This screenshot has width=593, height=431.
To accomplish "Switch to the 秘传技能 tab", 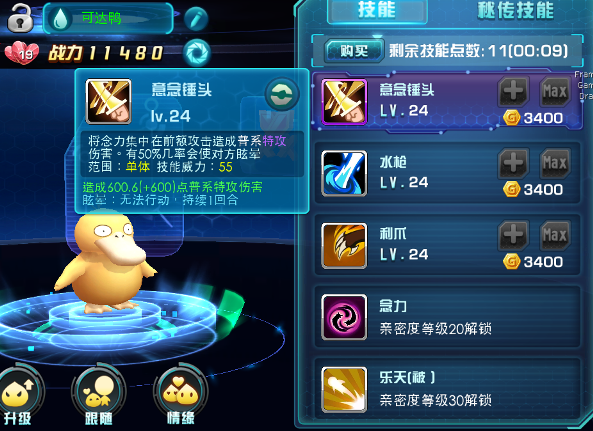I will pos(516,11).
